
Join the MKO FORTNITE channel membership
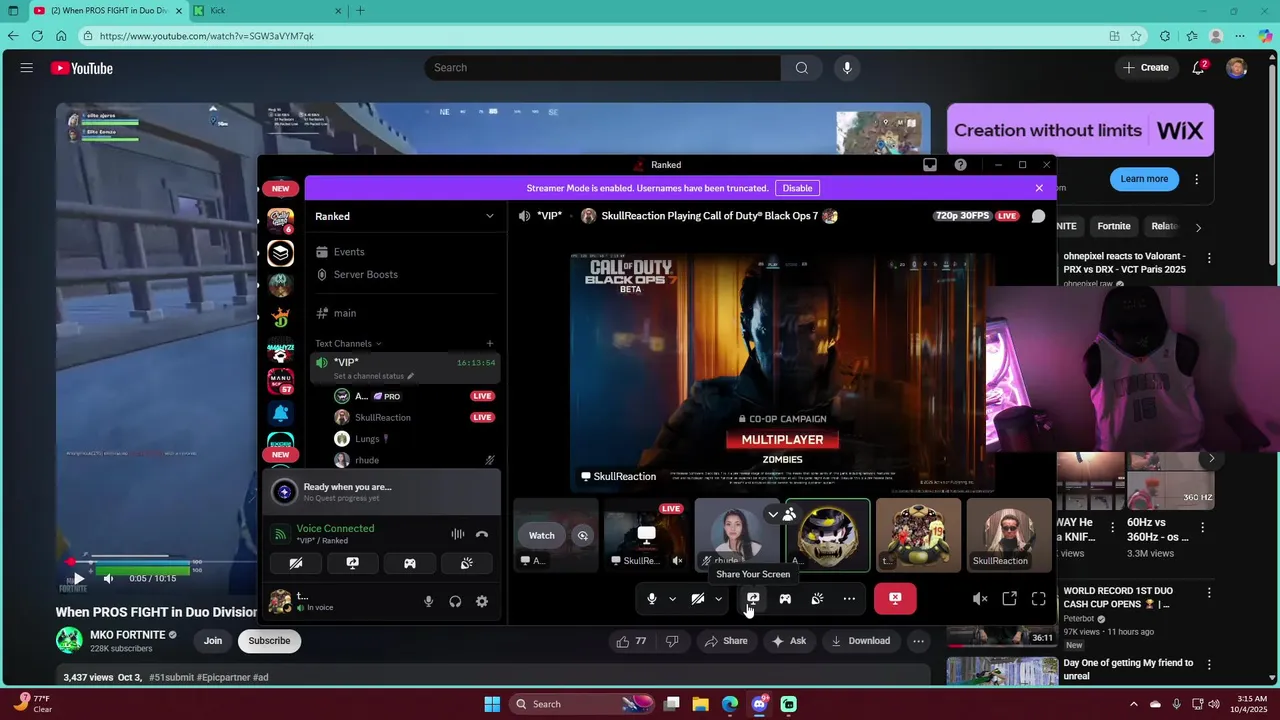pos(213,641)
